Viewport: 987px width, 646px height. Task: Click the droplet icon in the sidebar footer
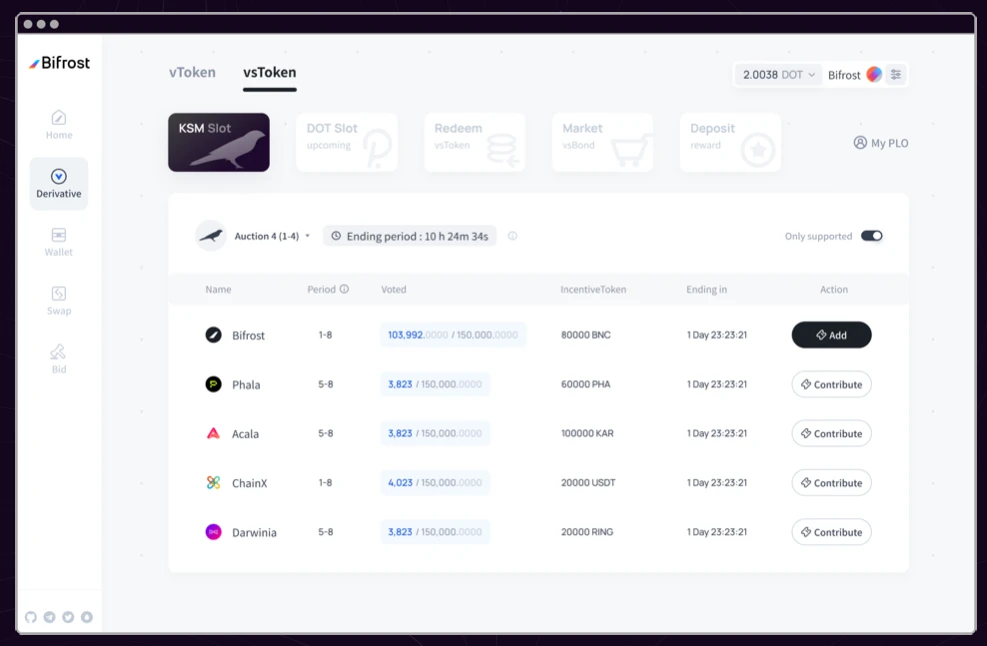coord(87,617)
